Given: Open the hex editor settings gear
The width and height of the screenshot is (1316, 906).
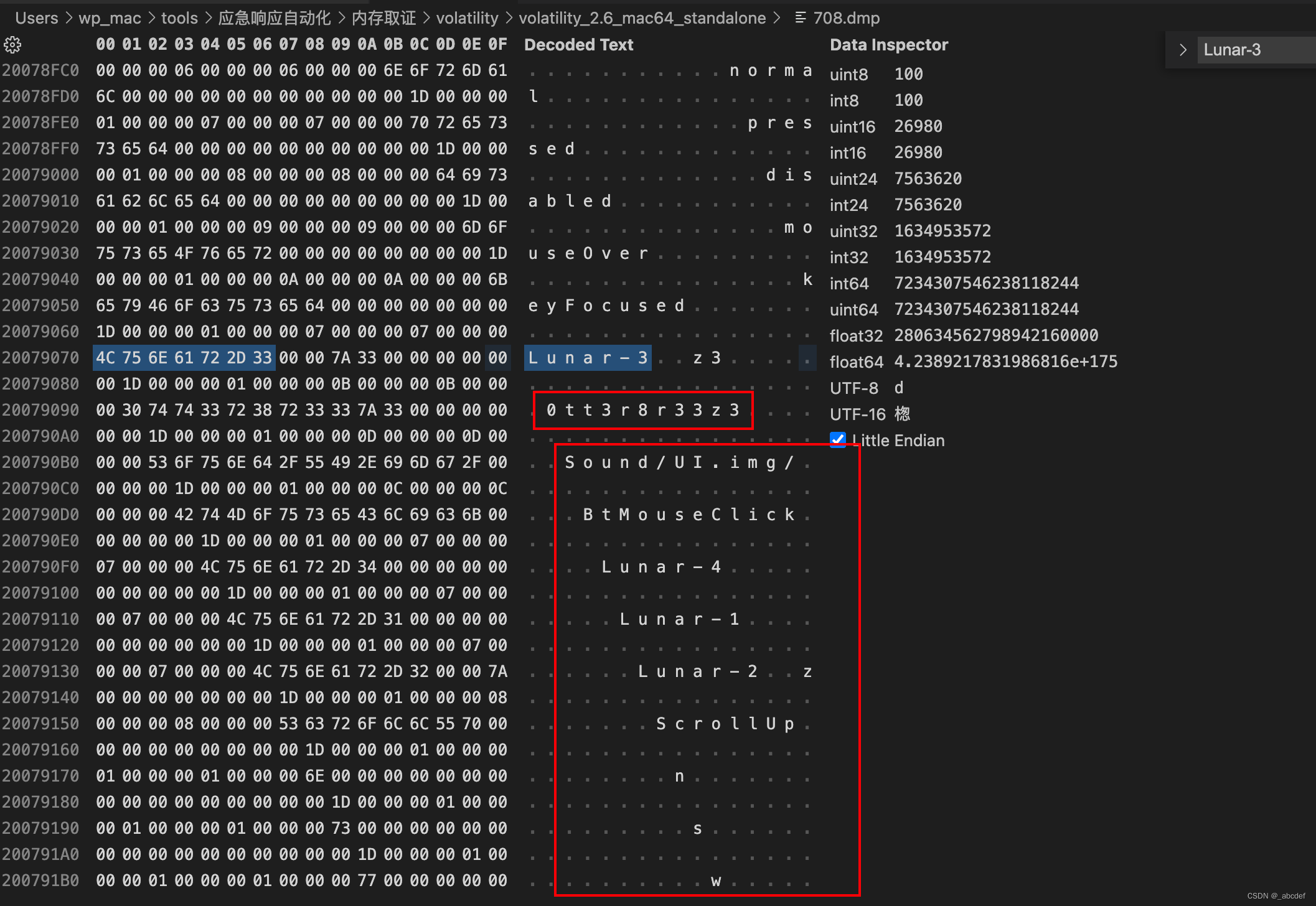Looking at the screenshot, I should pos(12,44).
